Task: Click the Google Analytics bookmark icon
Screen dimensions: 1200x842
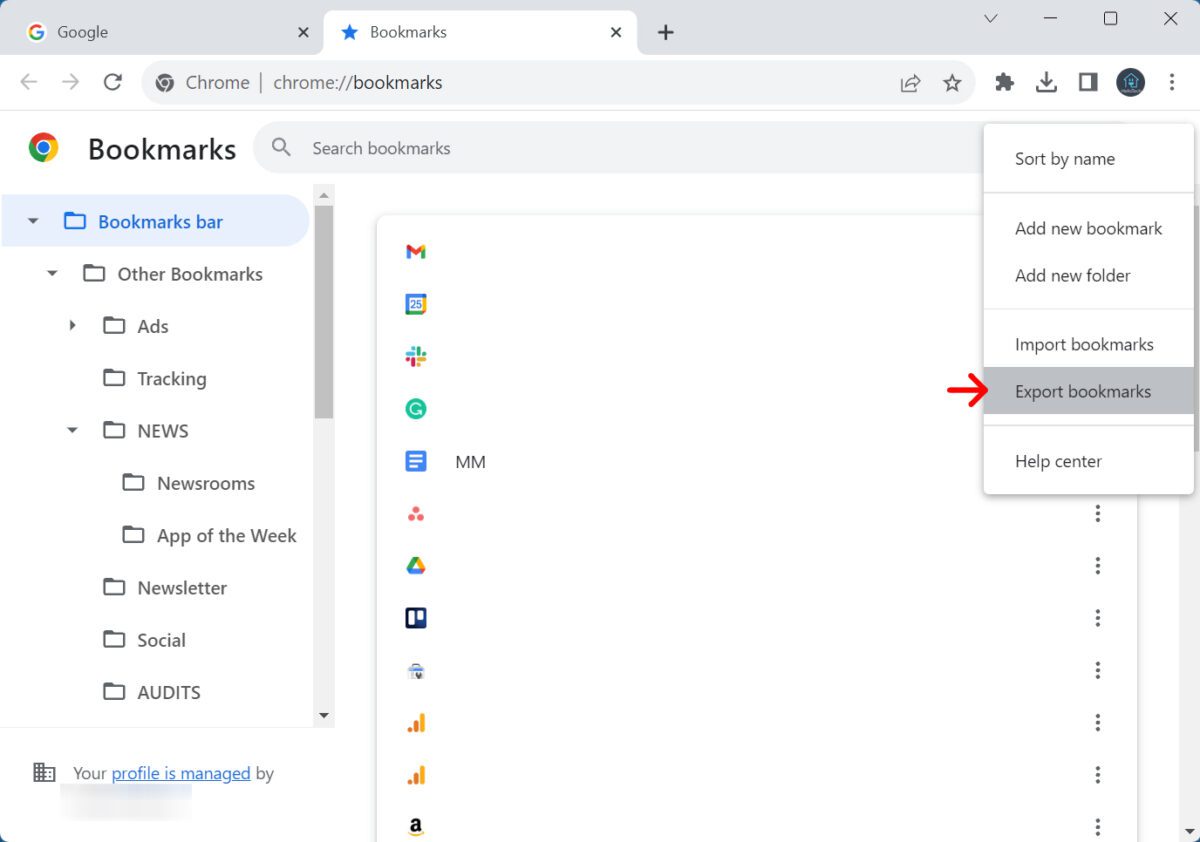Action: 416,722
